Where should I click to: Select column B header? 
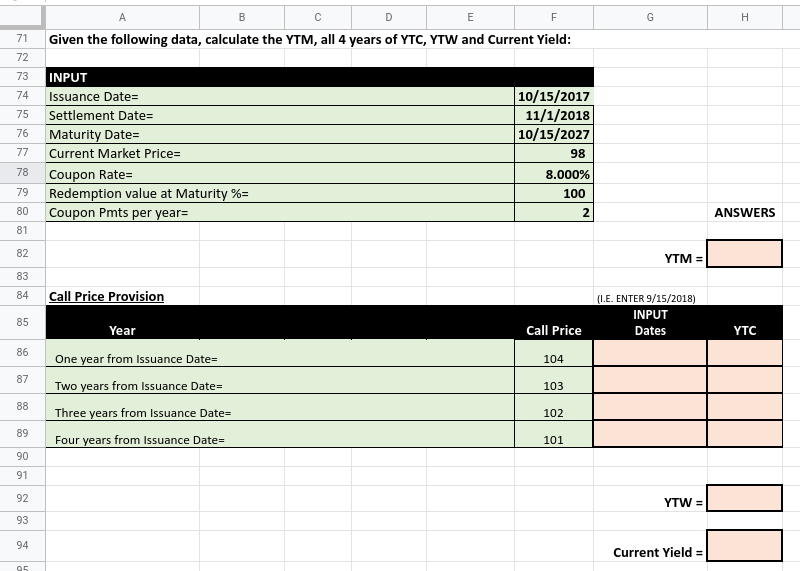pos(242,17)
